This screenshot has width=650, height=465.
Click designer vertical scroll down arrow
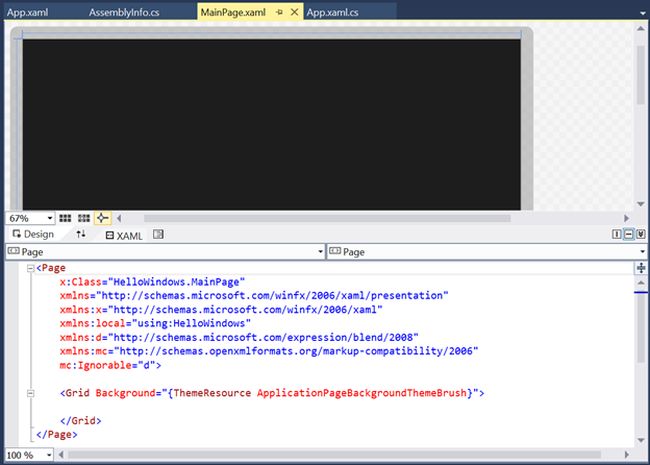[x=640, y=204]
